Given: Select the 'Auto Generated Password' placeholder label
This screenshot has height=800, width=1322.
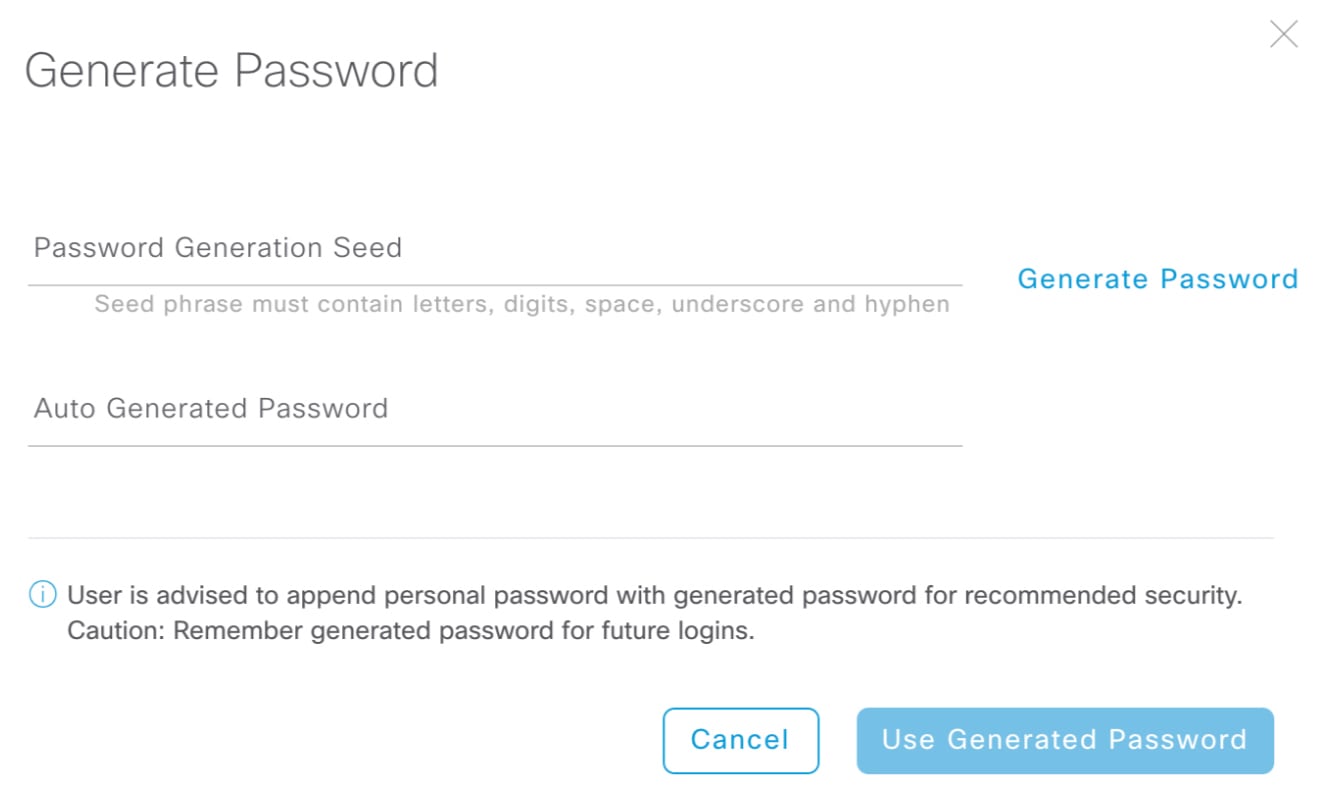Looking at the screenshot, I should click(x=211, y=408).
